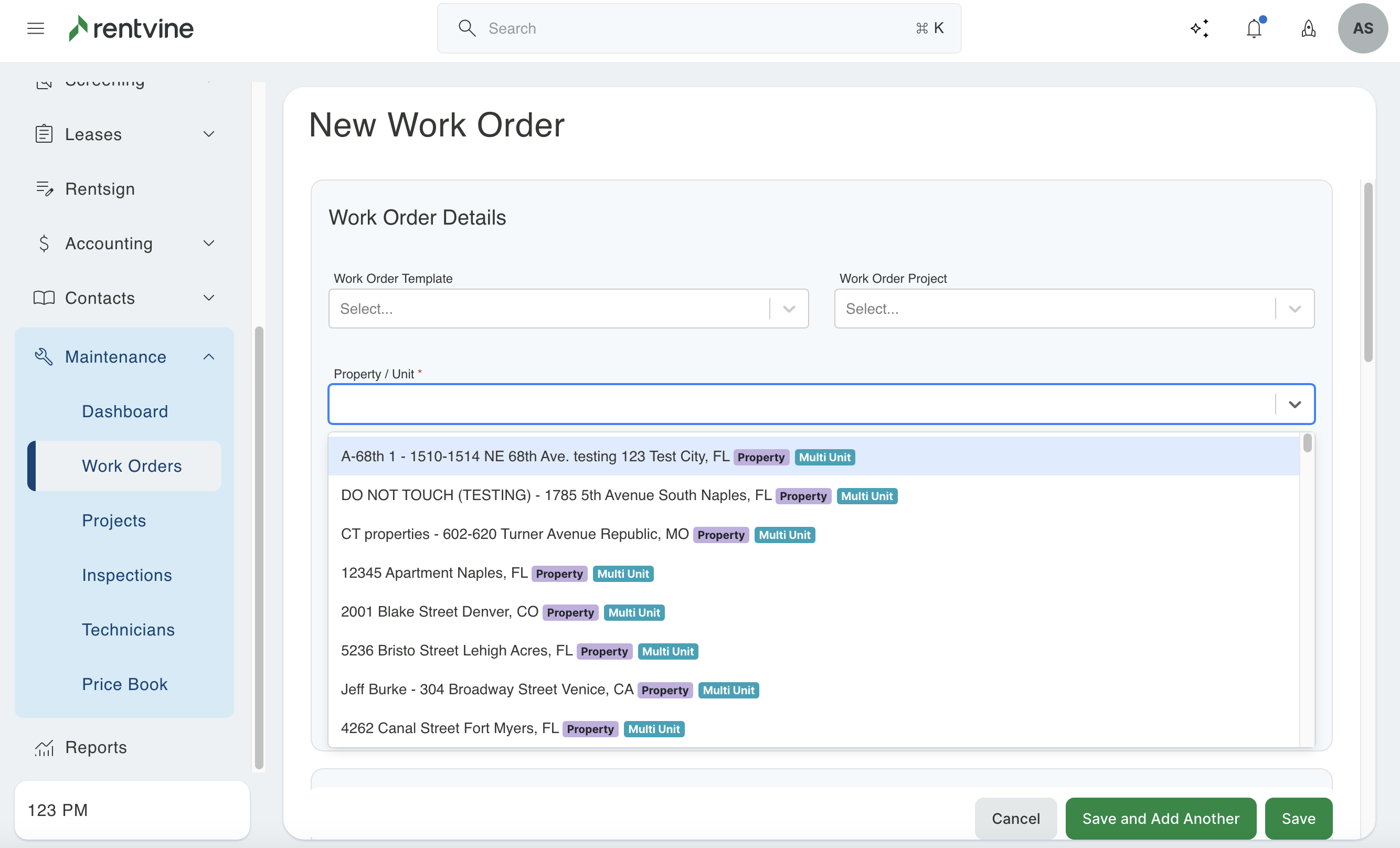The width and height of the screenshot is (1400, 848).
Task: Click the Rentsign pen icon
Action: (x=44, y=189)
